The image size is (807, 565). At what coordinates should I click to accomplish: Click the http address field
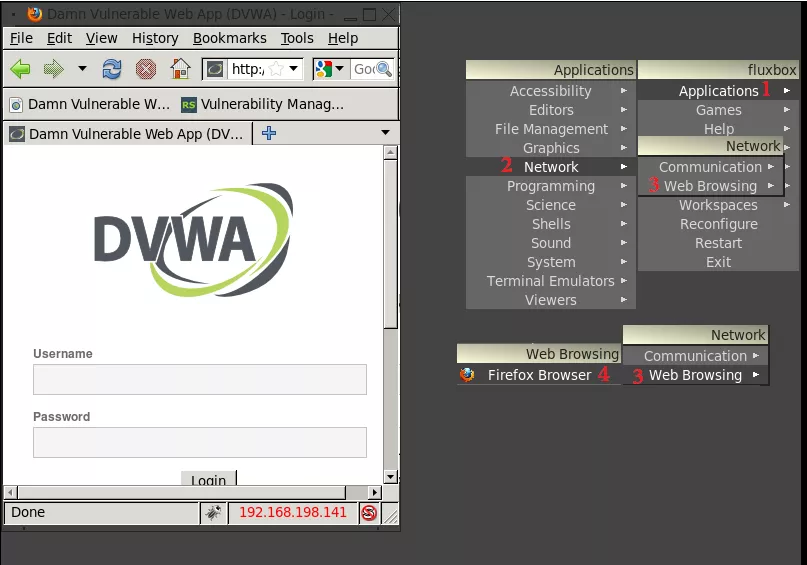248,69
